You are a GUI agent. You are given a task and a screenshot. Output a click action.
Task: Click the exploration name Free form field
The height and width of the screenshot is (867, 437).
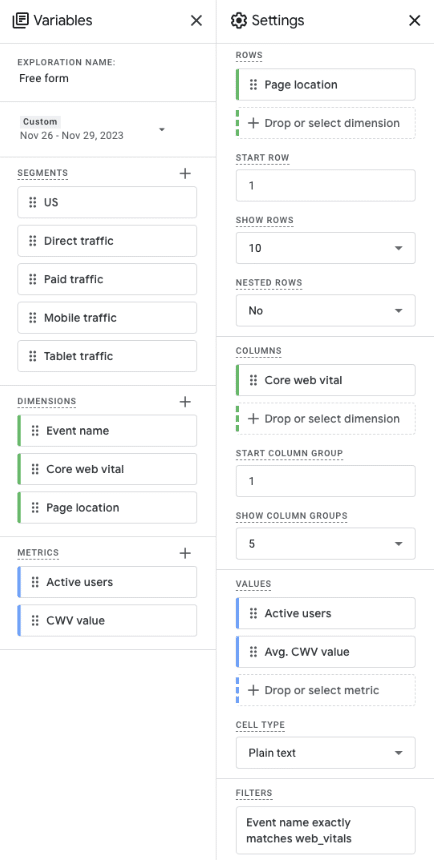click(x=44, y=79)
